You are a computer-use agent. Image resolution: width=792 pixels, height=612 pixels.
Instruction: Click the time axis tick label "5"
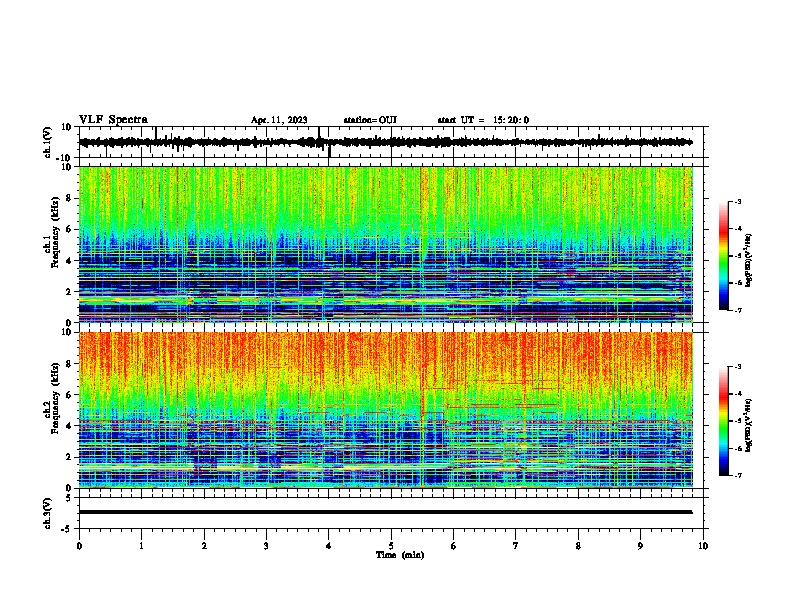point(391,546)
